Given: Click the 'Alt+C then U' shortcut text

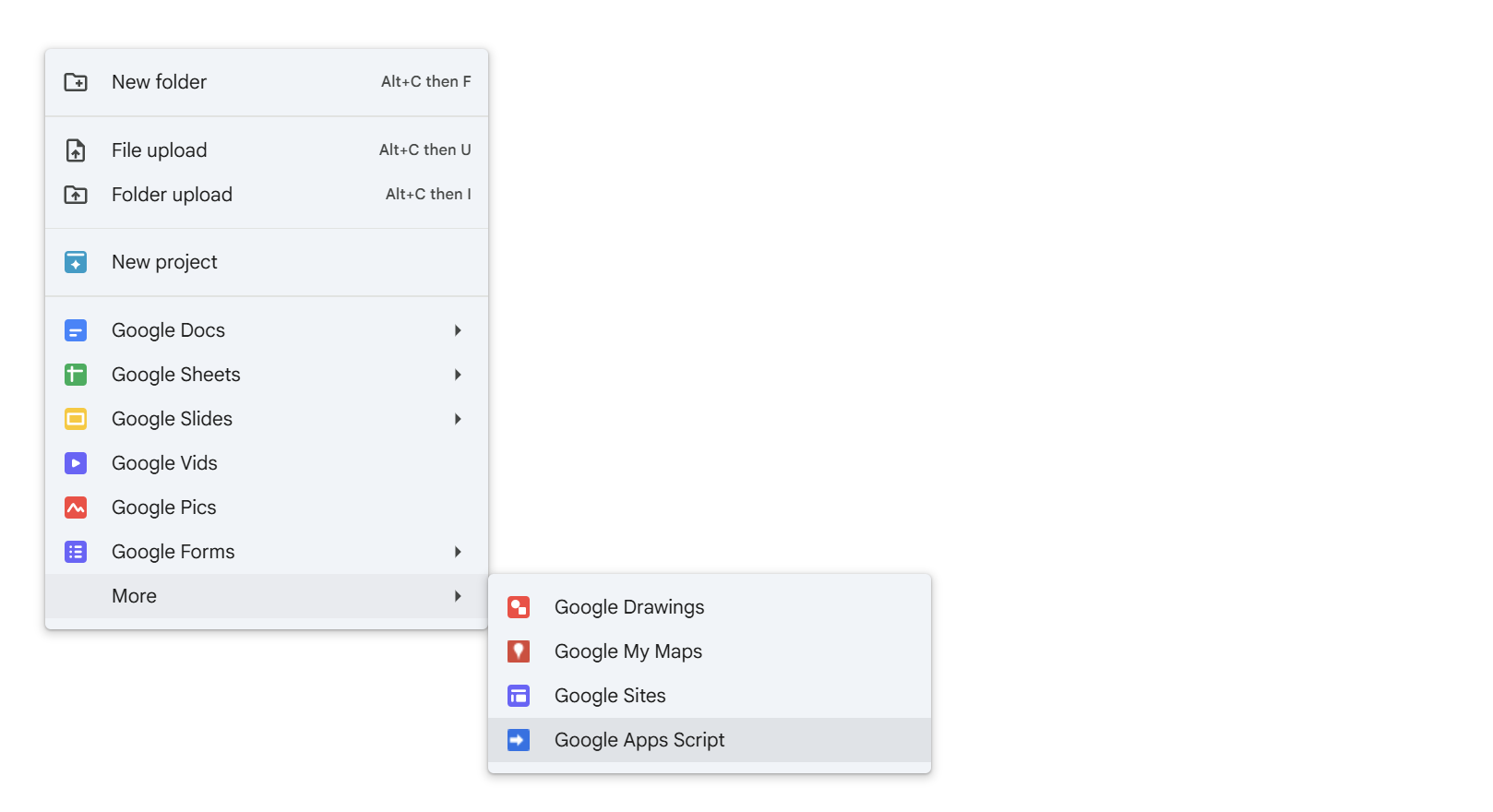Looking at the screenshot, I should pos(425,150).
